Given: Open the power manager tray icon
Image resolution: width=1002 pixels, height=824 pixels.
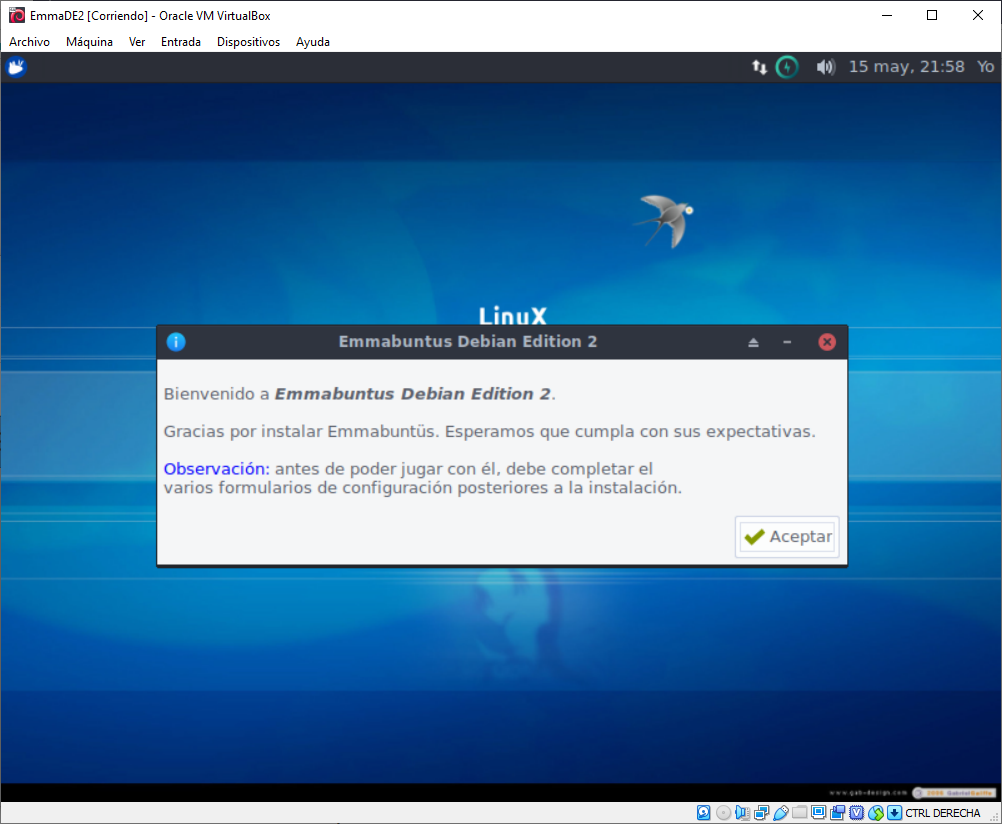Looking at the screenshot, I should tap(788, 67).
